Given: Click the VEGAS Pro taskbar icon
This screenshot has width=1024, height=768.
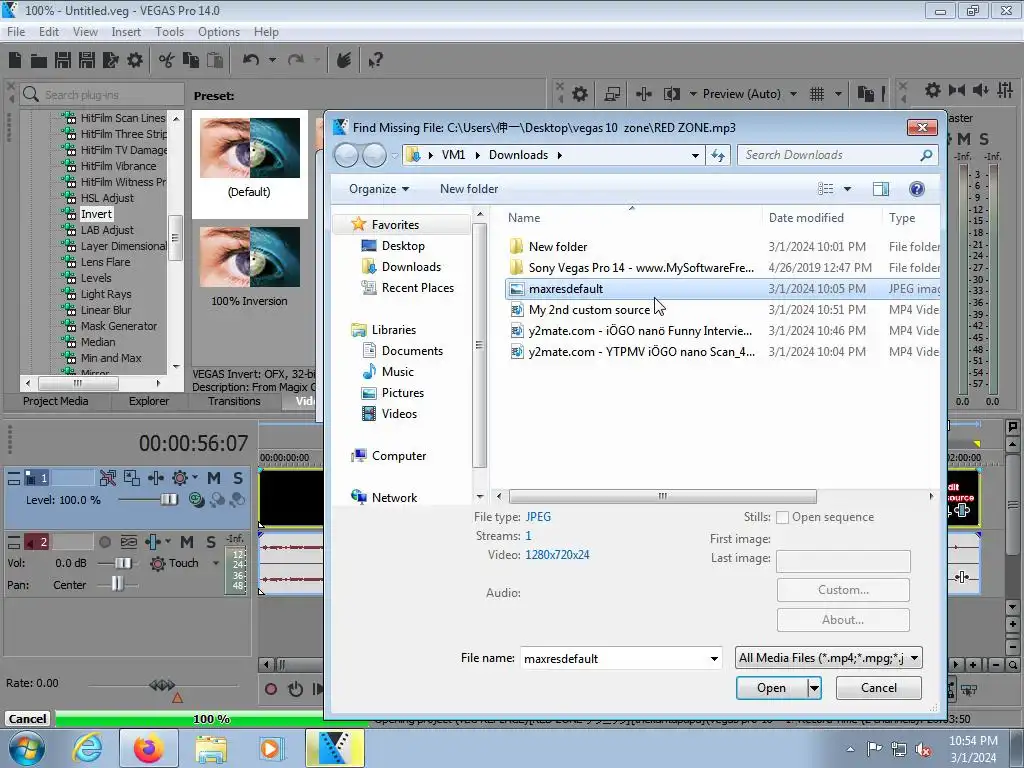Looking at the screenshot, I should pos(335,748).
